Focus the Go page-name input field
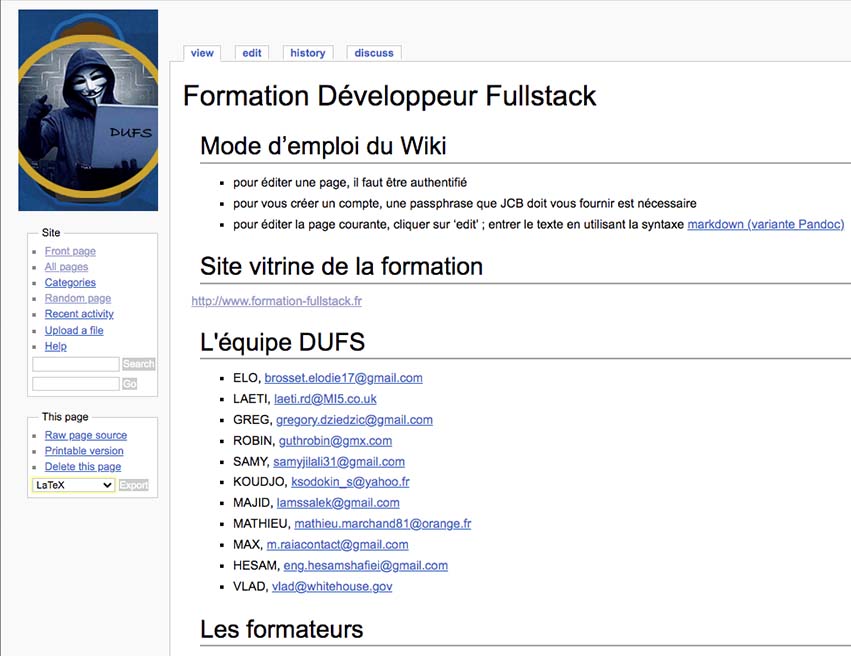Image resolution: width=851 pixels, height=656 pixels. point(76,384)
